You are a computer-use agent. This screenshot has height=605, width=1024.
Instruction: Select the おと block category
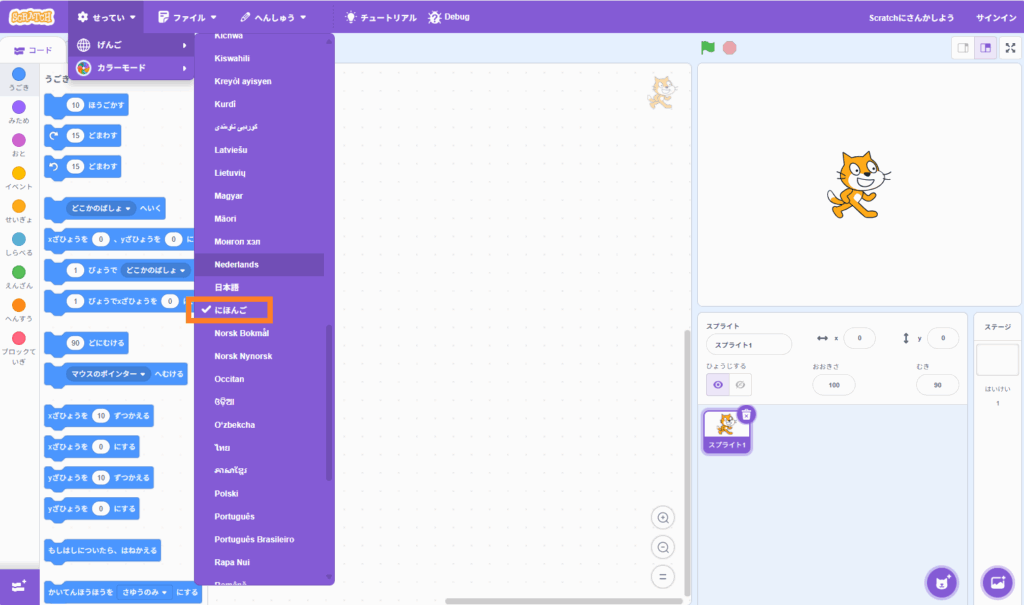(x=19, y=145)
